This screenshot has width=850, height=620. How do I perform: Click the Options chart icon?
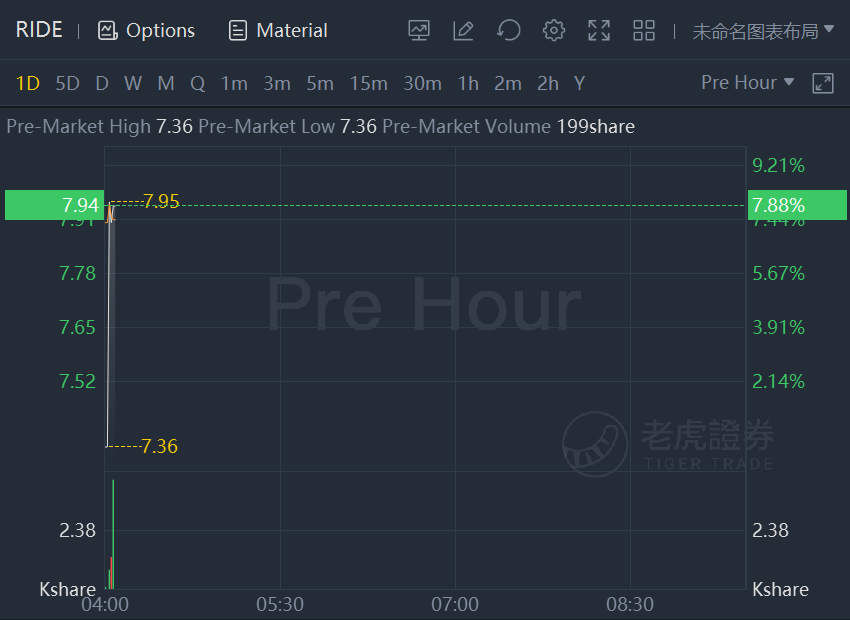pos(107,30)
